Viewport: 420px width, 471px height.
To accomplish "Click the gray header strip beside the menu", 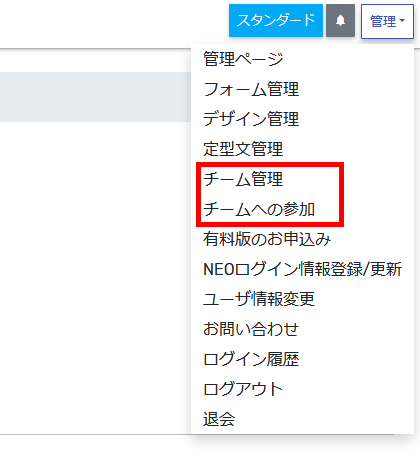I will pos(95,97).
